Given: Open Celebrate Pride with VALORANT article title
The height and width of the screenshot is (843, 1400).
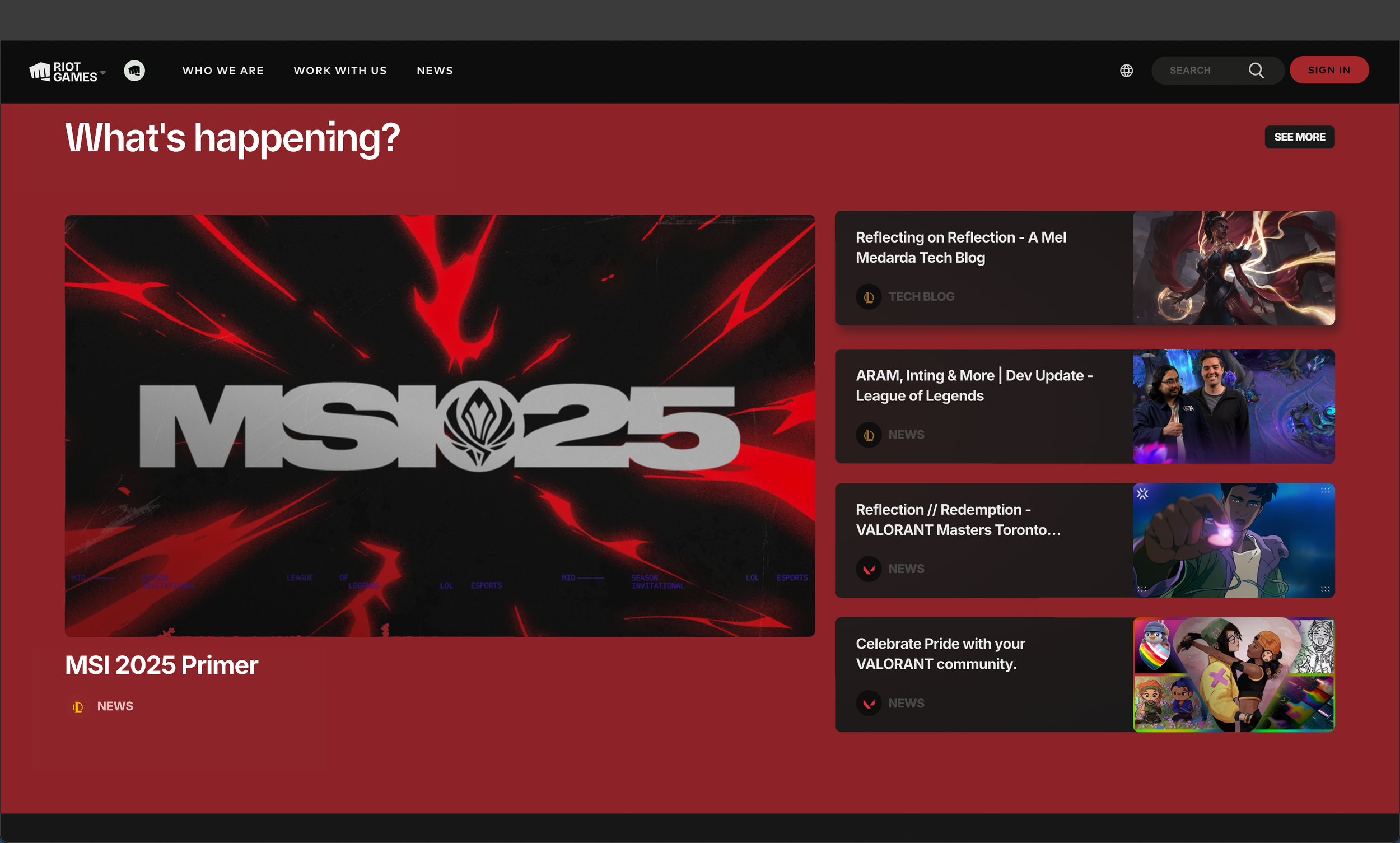Looking at the screenshot, I should (x=940, y=654).
